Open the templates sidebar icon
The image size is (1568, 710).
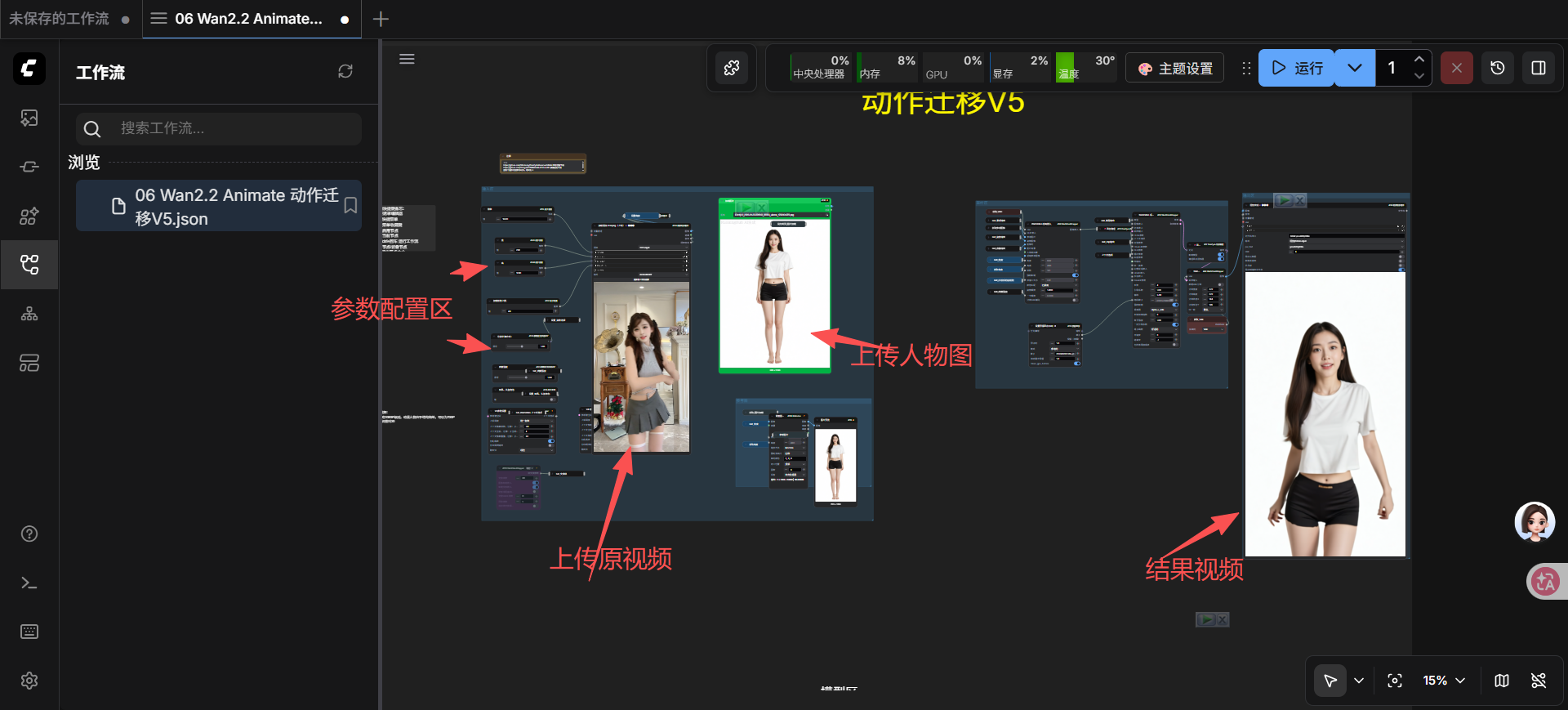(29, 363)
